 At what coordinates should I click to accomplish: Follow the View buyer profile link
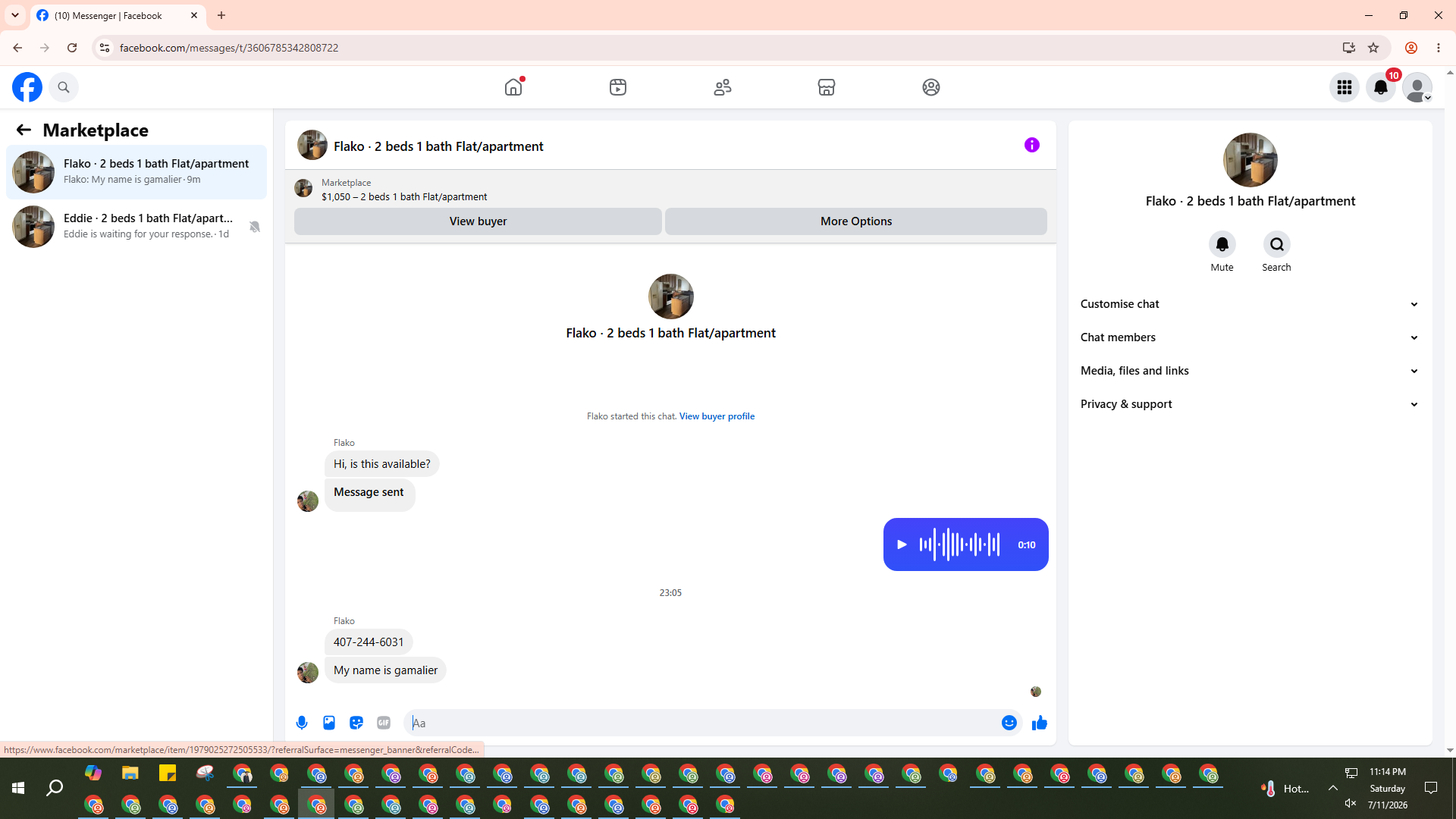coord(717,416)
